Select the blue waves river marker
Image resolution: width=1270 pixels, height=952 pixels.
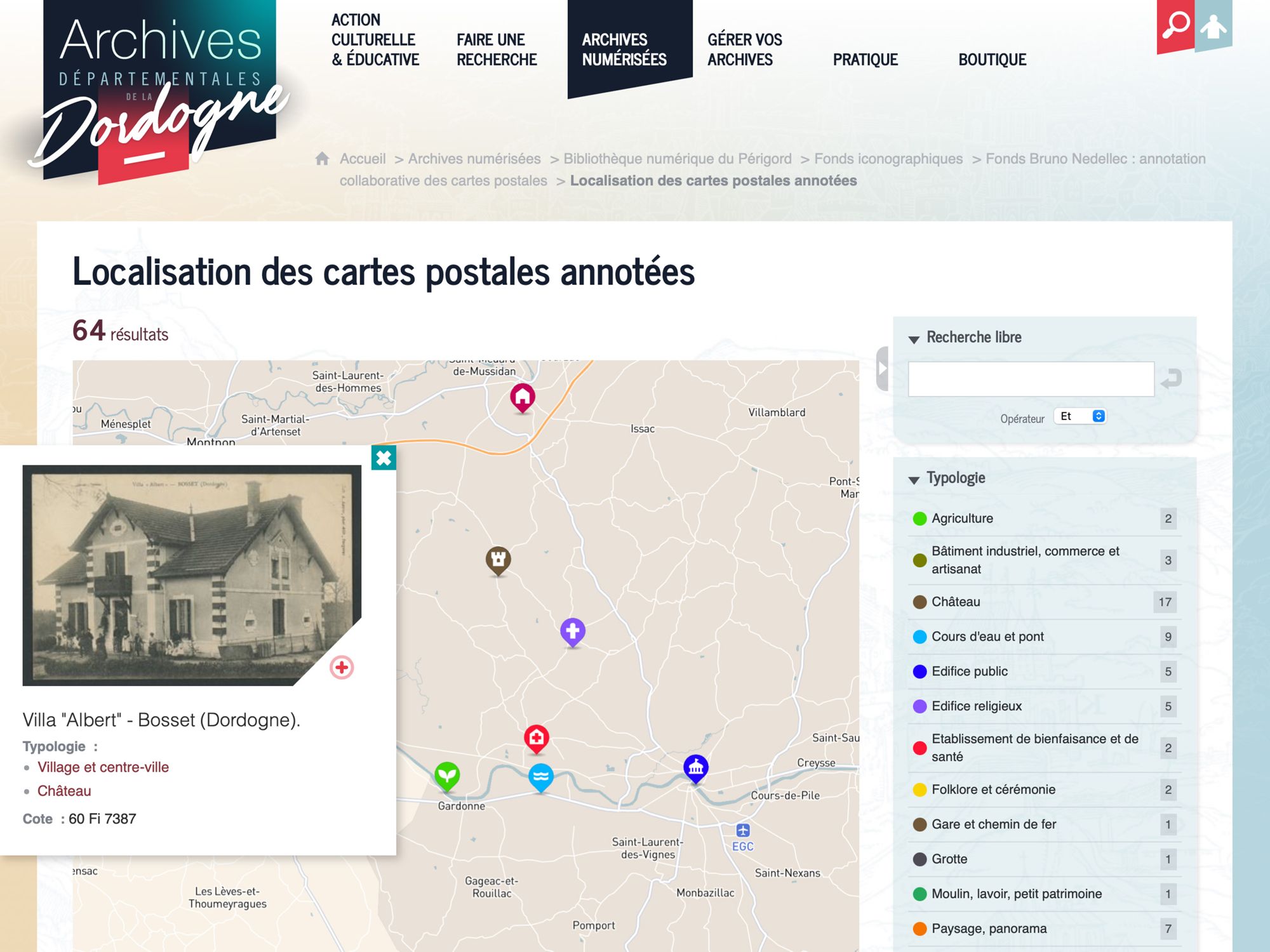pyautogui.click(x=541, y=776)
